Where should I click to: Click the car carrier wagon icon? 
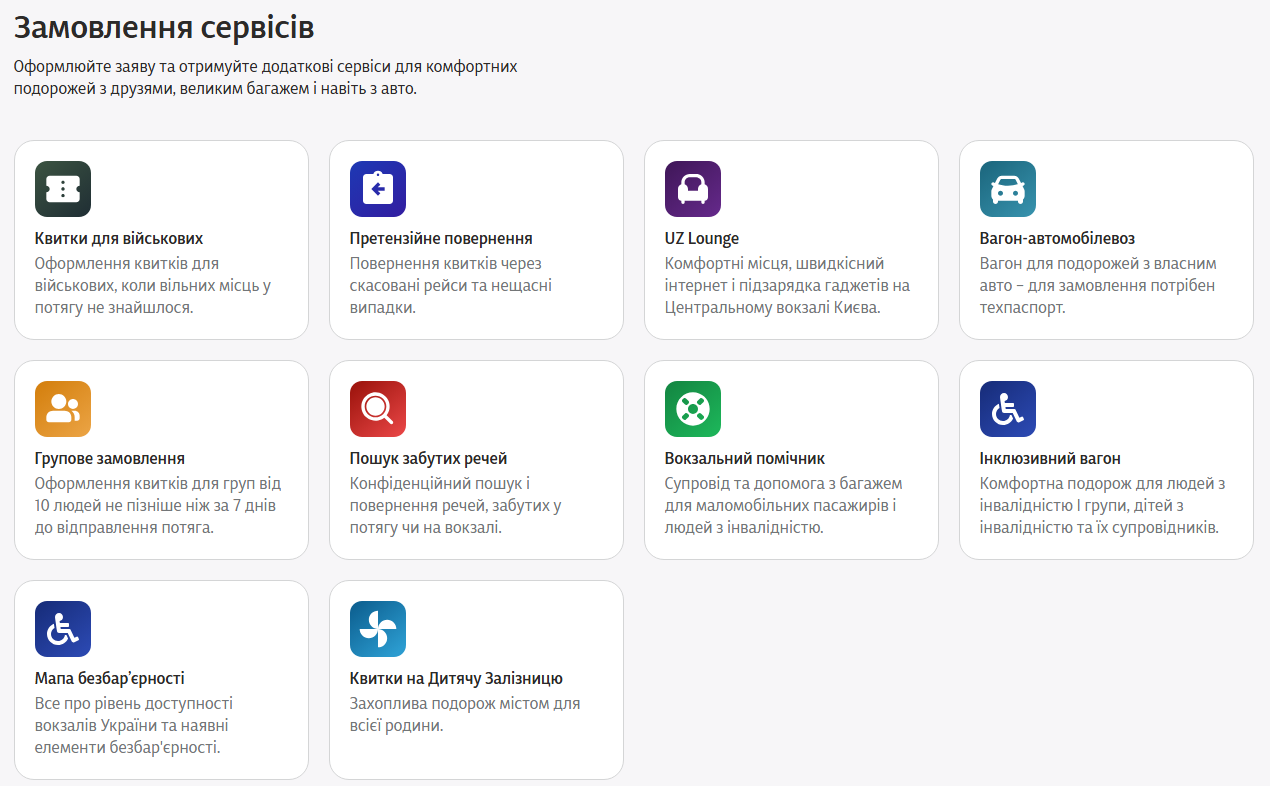tap(1008, 189)
